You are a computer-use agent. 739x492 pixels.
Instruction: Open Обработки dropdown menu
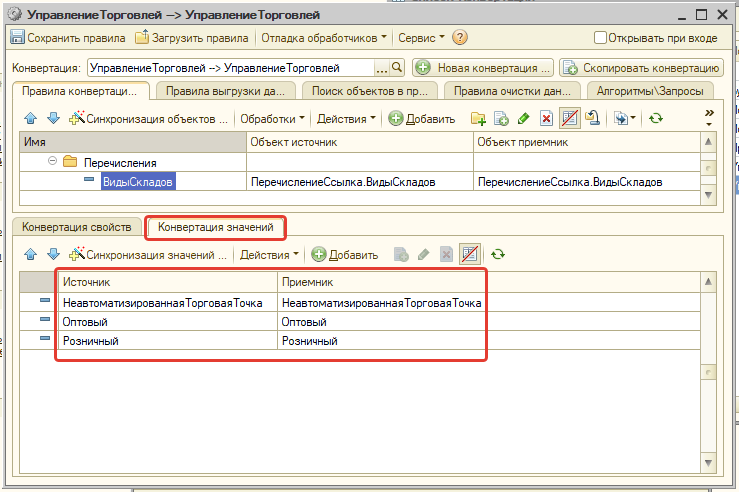(x=272, y=119)
